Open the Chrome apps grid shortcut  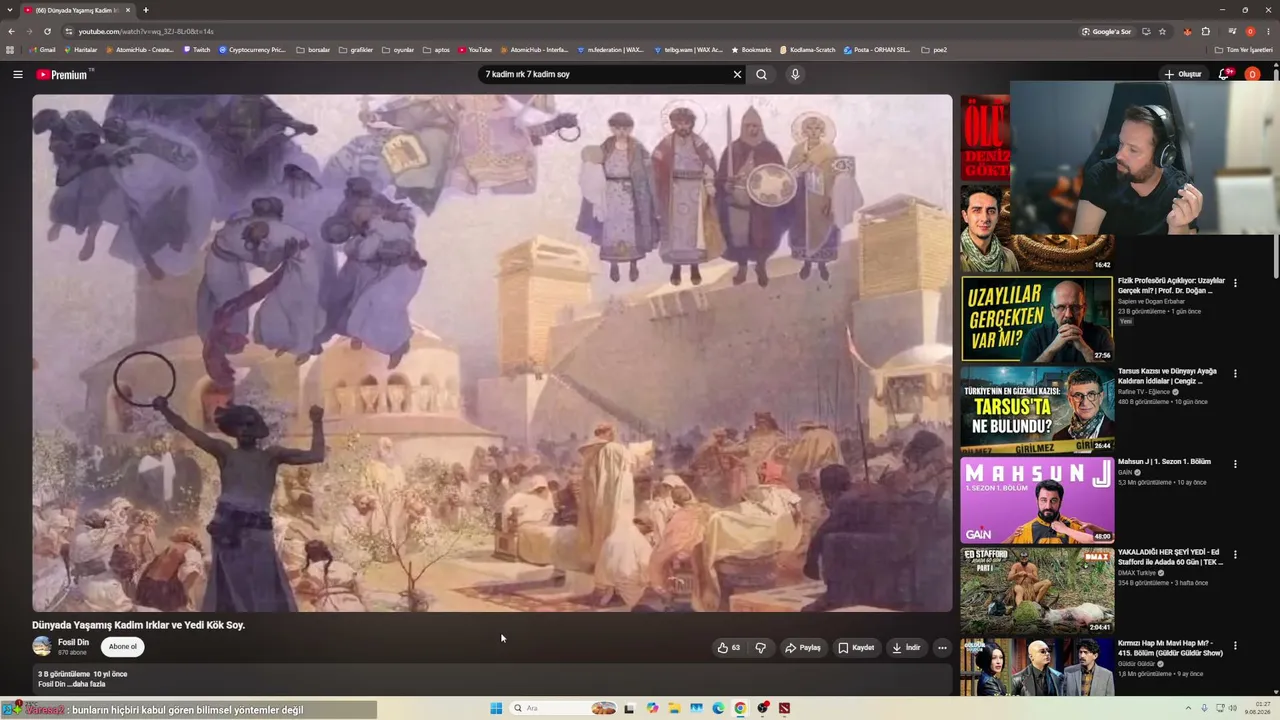(x=11, y=50)
